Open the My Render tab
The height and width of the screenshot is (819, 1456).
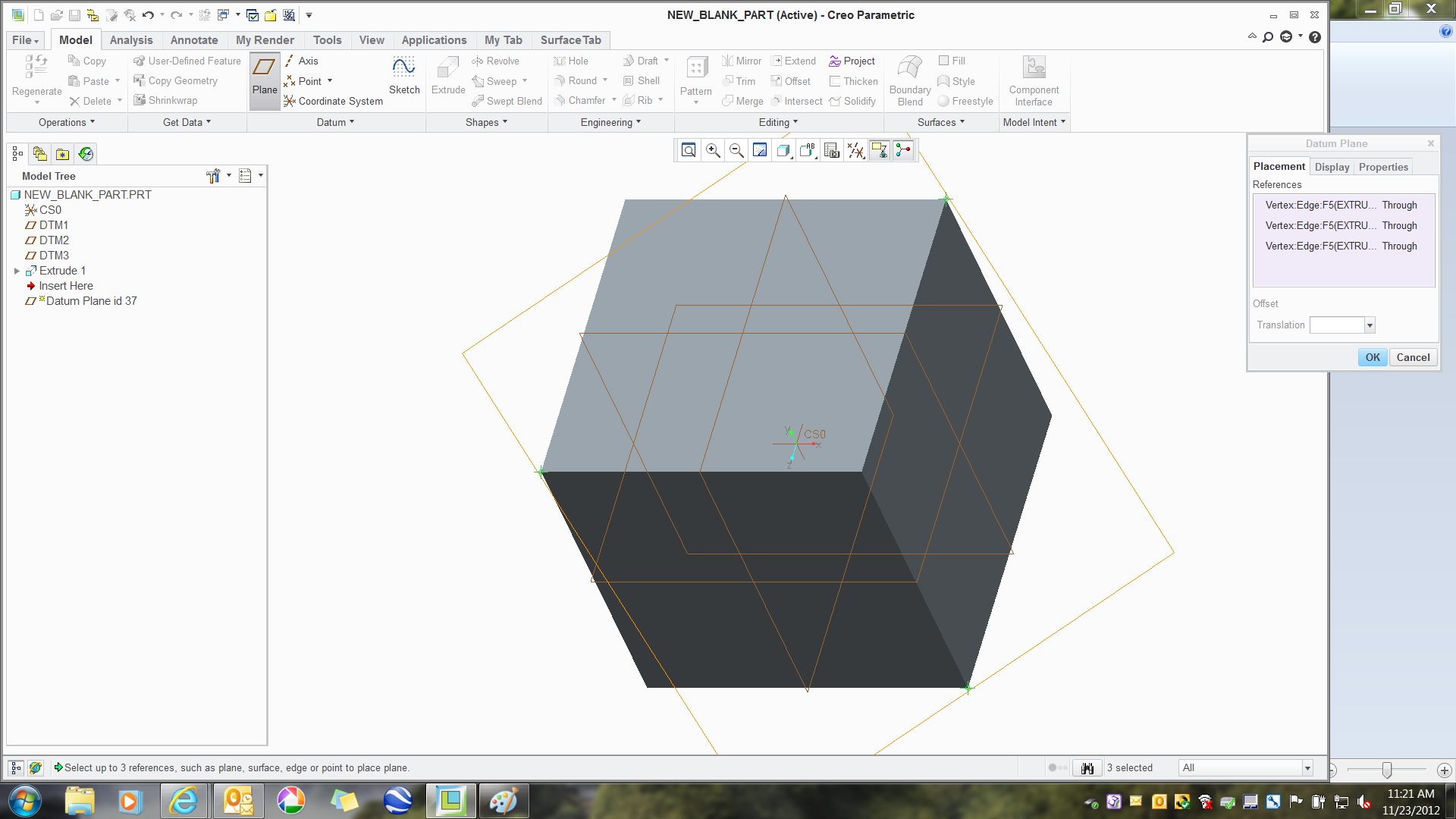point(265,40)
